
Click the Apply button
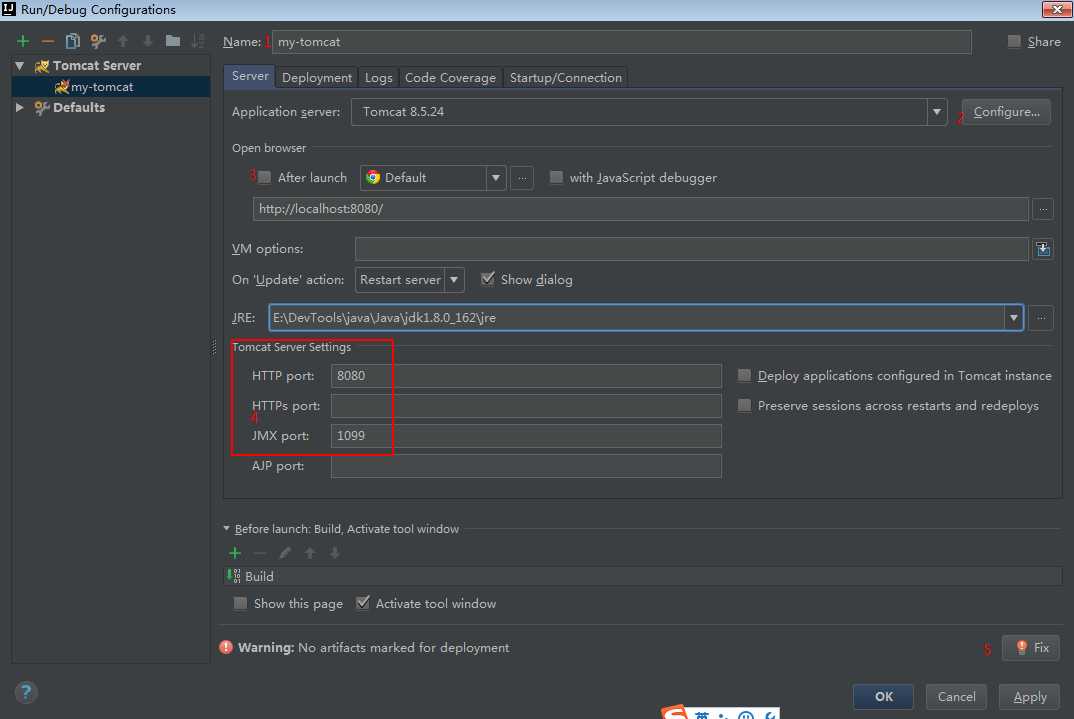click(x=1029, y=696)
